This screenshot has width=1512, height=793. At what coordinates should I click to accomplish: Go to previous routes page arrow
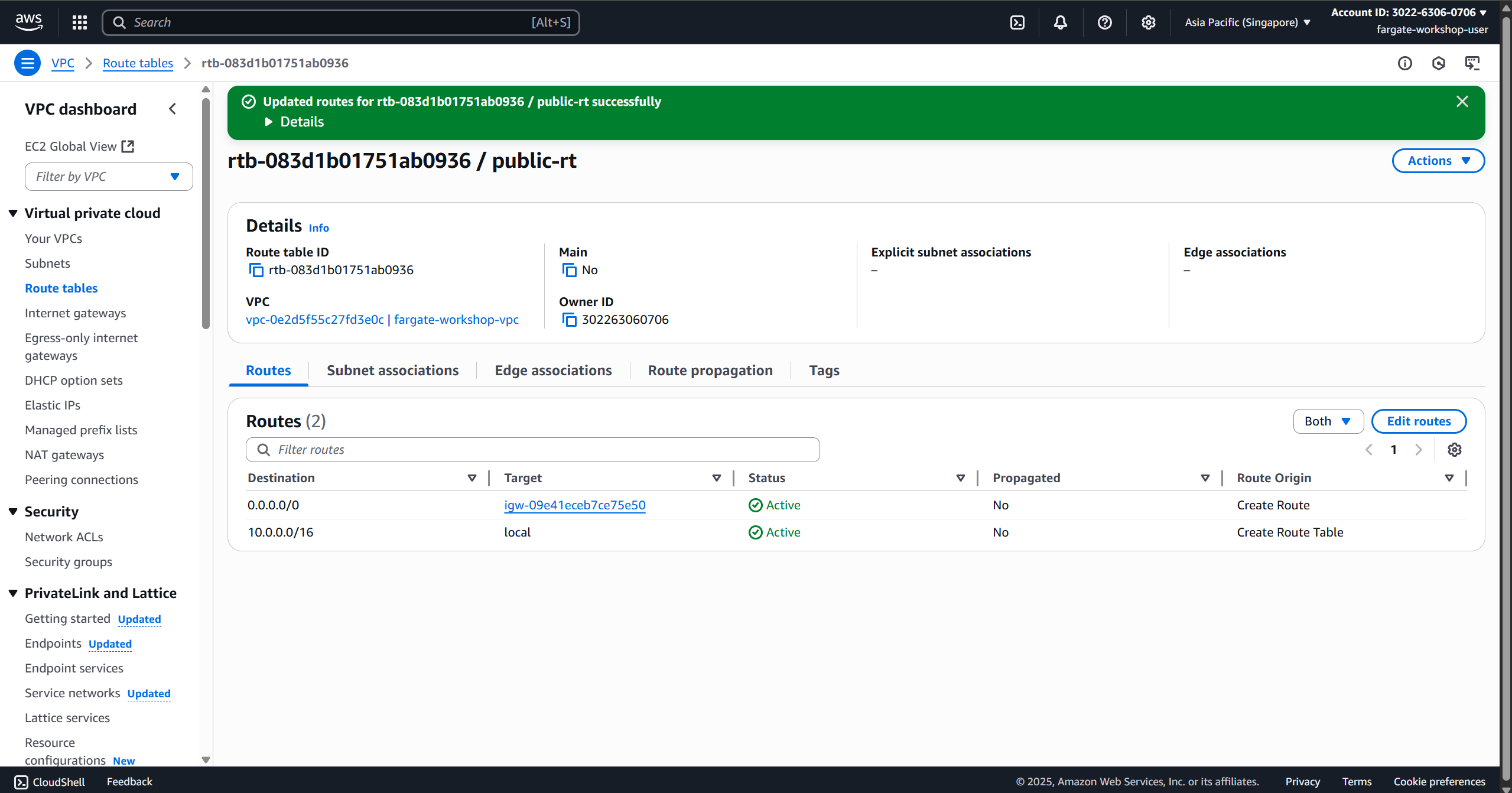(x=1368, y=450)
